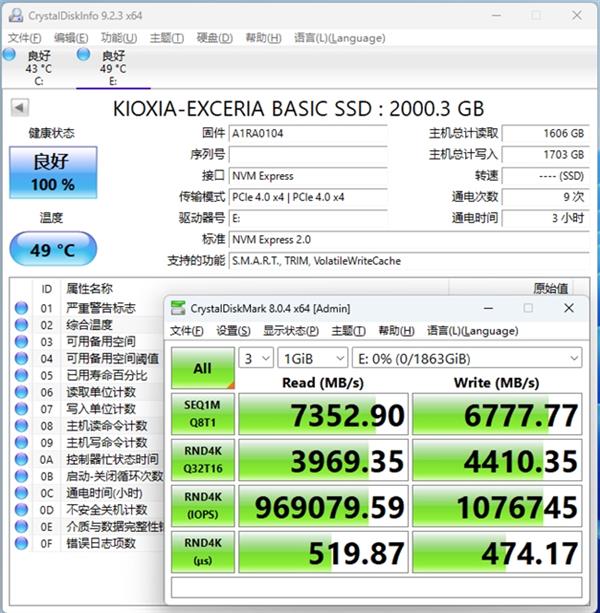Click status orb for attribute 0C 通电时间
Image resolution: width=600 pixels, height=613 pixels.
[x=22, y=493]
